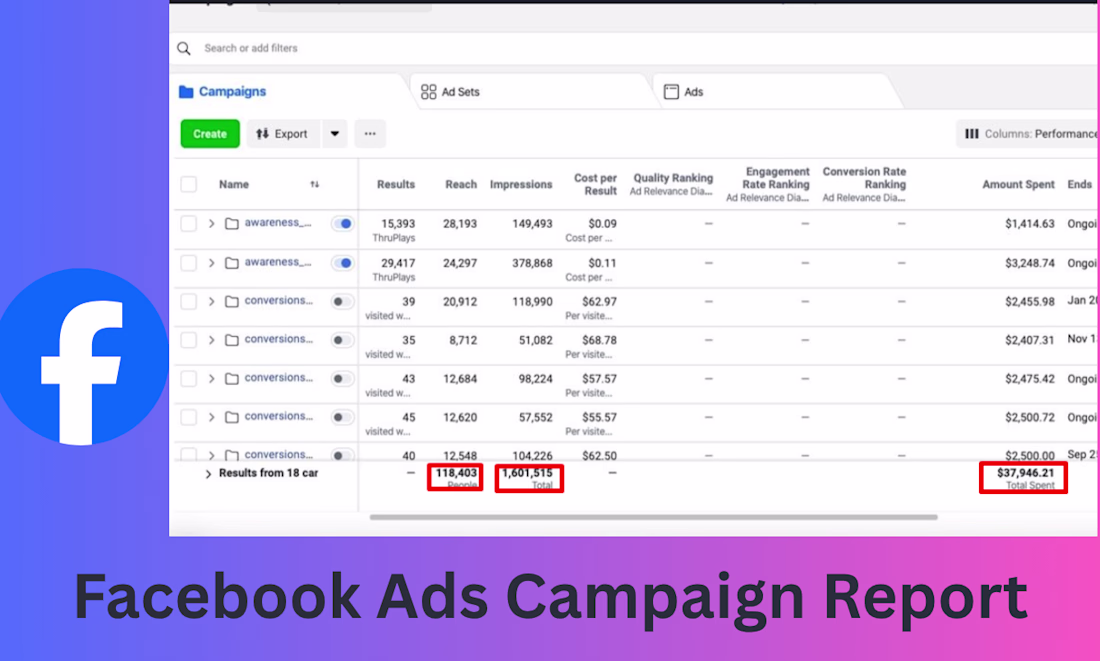Turn off awareness campaign with 29,417 ThruPlays

tap(342, 263)
